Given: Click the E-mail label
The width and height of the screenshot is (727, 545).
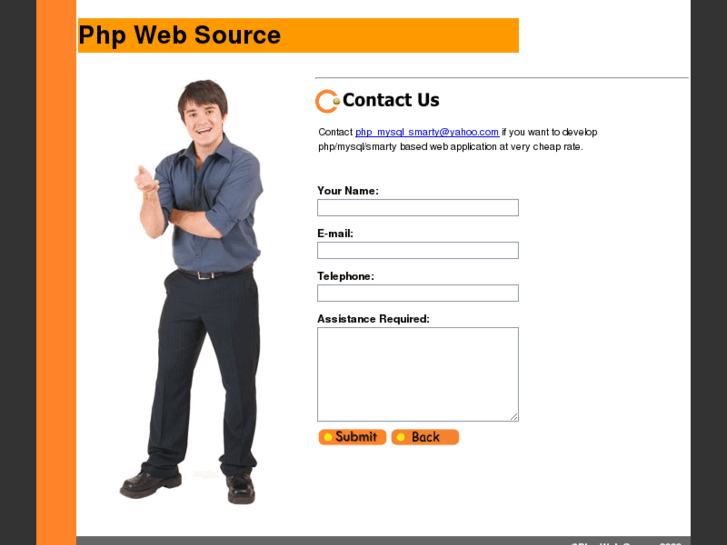Looking at the screenshot, I should (x=335, y=233).
